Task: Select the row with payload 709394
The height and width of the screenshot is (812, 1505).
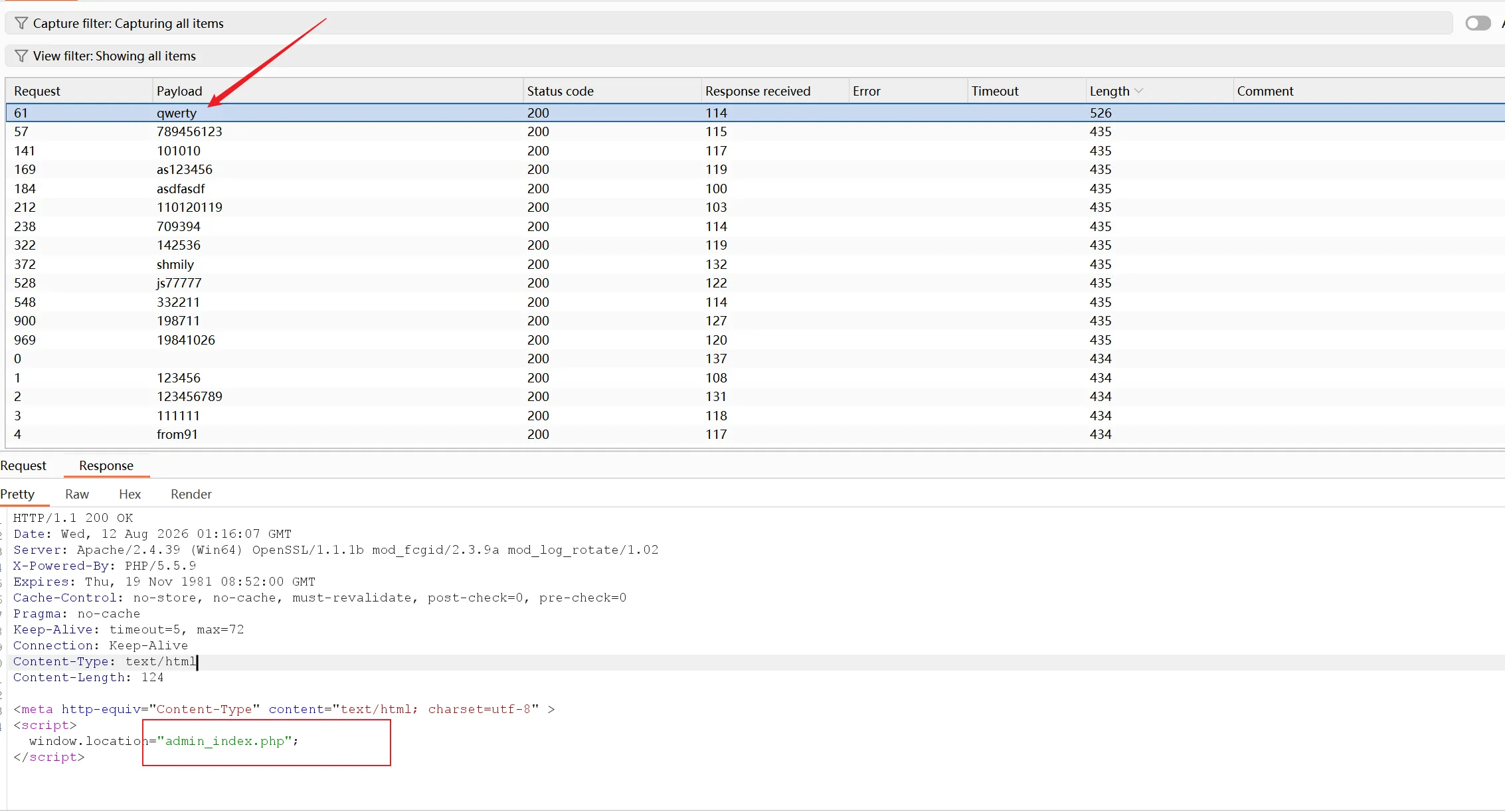Action: [754, 226]
